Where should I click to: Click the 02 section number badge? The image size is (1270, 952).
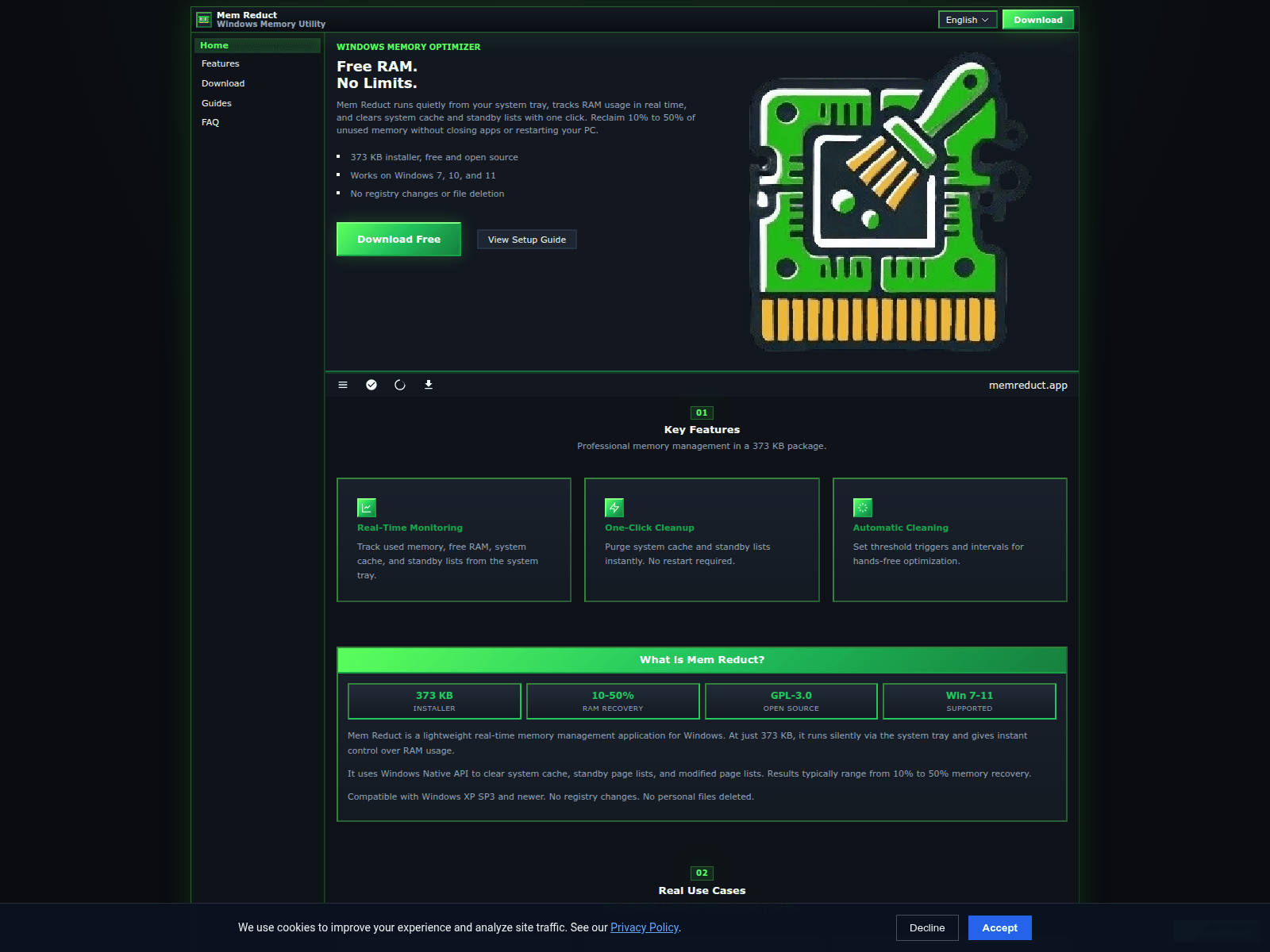(x=702, y=873)
